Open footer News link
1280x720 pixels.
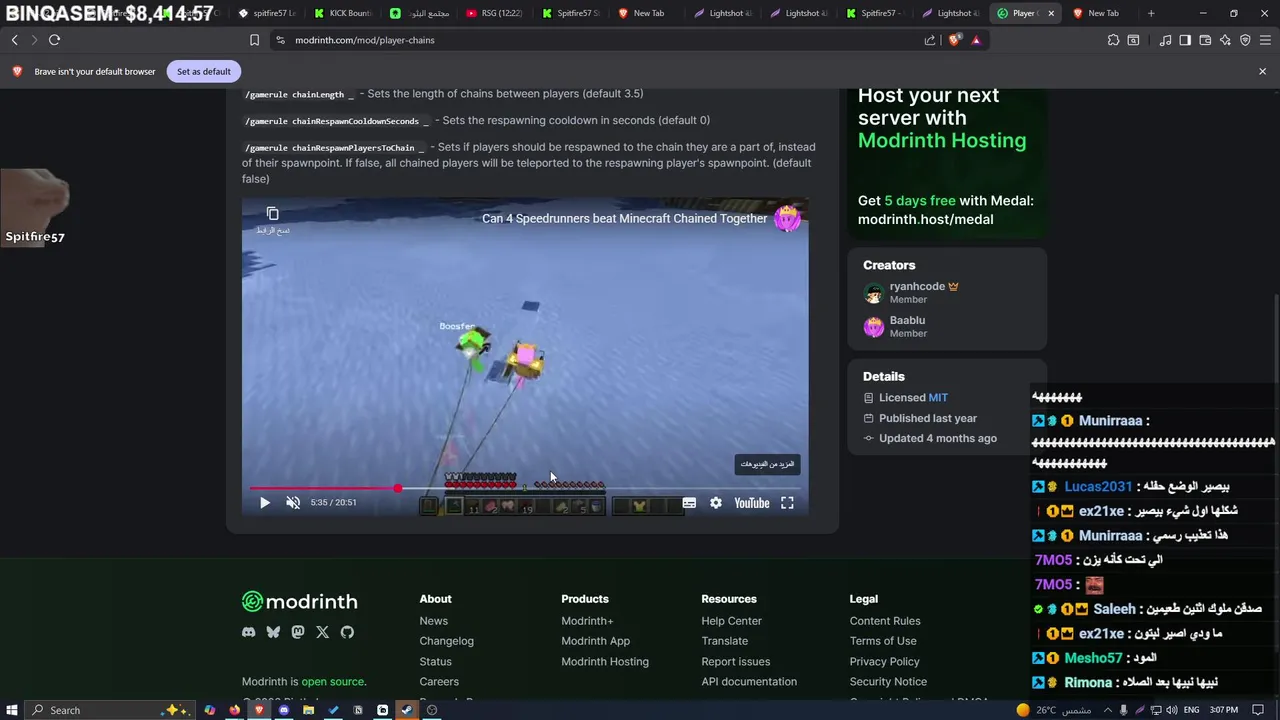coord(433,621)
